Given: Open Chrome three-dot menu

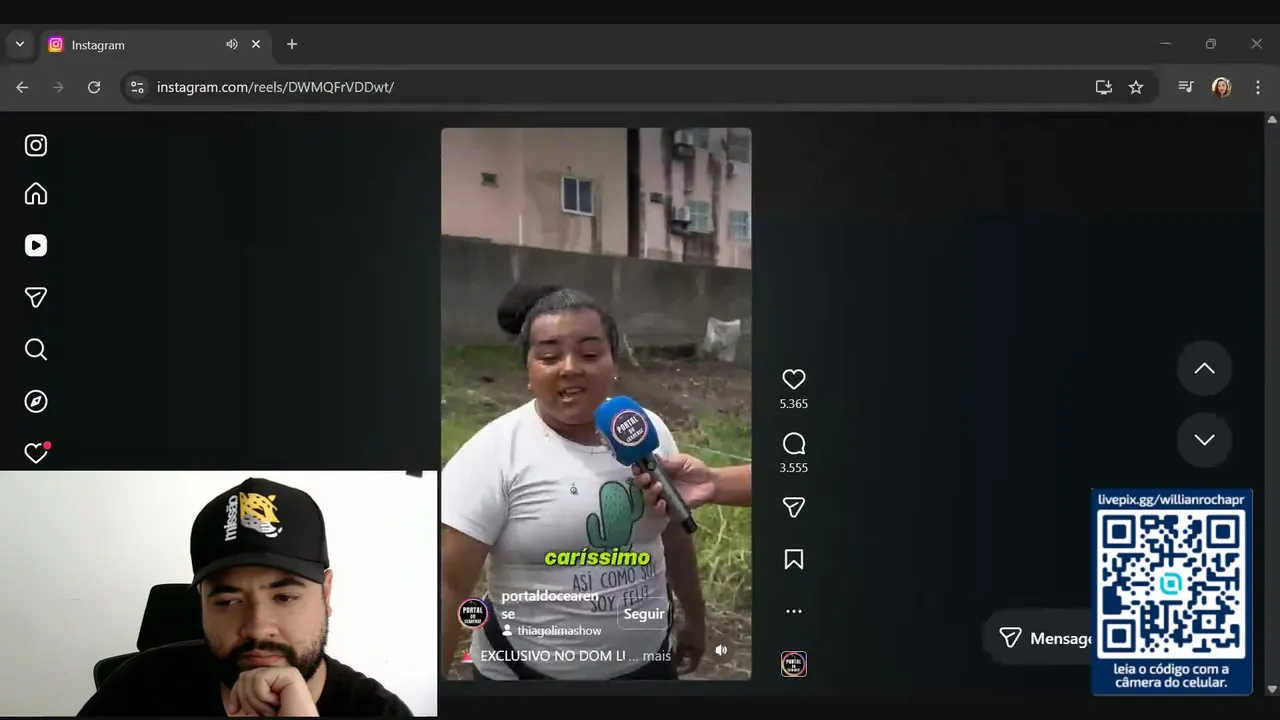Looking at the screenshot, I should tap(1258, 87).
